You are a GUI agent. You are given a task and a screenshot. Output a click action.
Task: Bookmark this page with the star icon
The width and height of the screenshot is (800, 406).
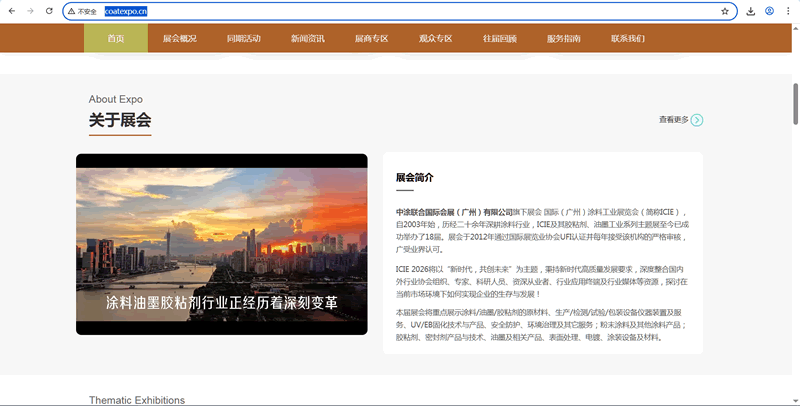coord(724,11)
